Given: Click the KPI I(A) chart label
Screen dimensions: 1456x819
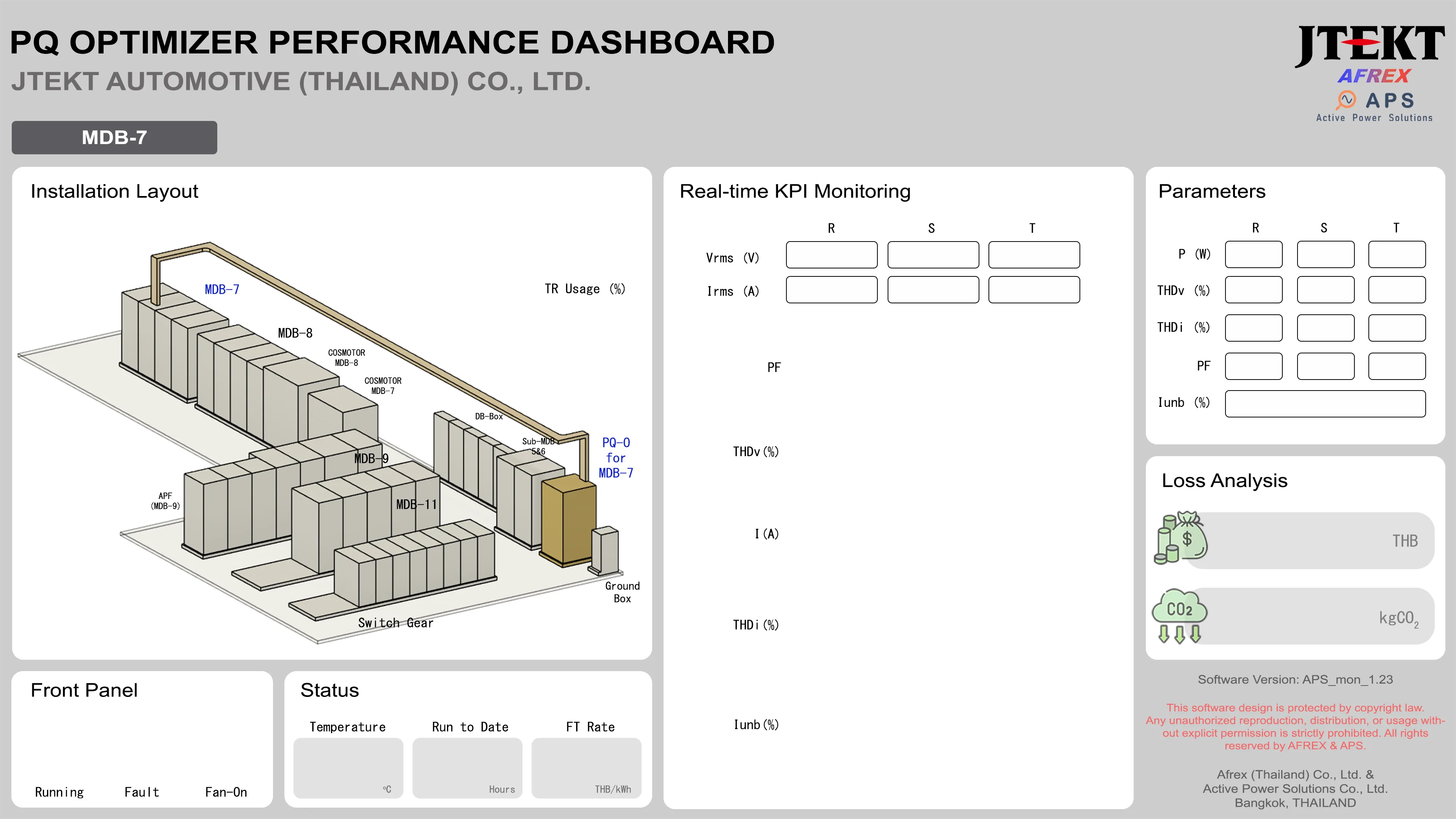Looking at the screenshot, I should click(766, 534).
